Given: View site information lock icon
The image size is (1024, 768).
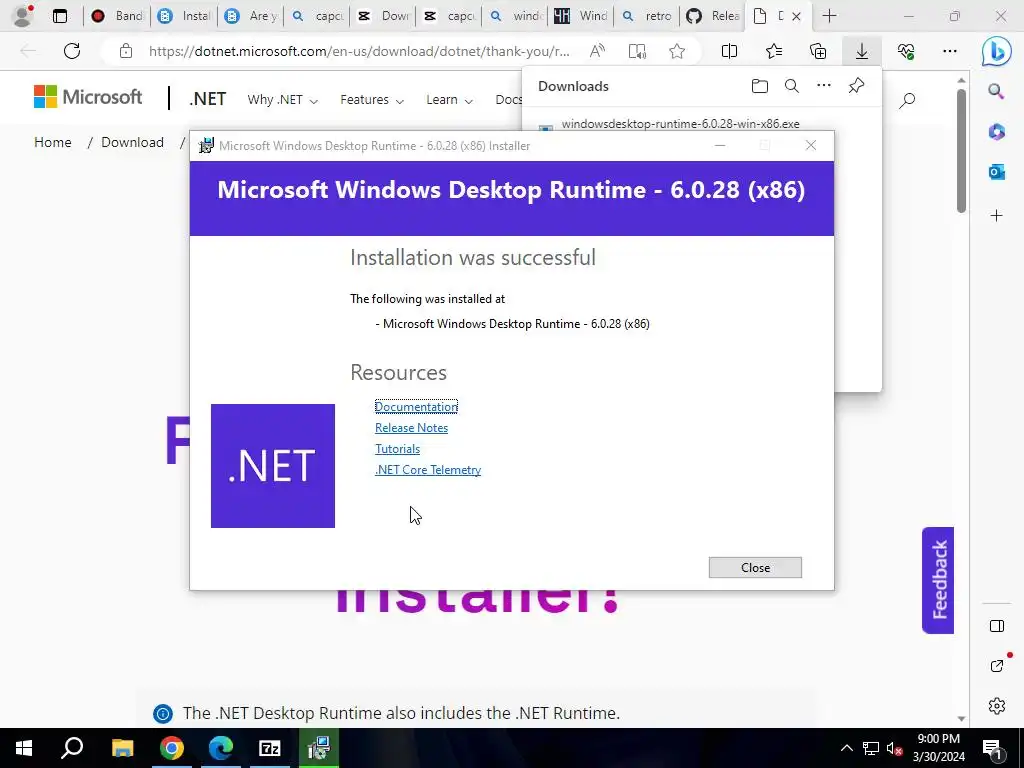Looking at the screenshot, I should point(126,51).
